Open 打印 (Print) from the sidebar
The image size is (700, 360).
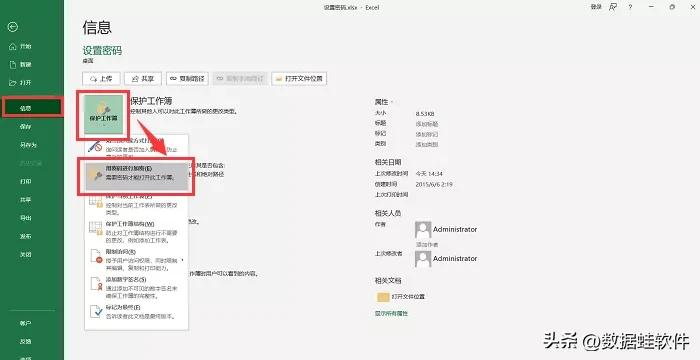pos(25,181)
